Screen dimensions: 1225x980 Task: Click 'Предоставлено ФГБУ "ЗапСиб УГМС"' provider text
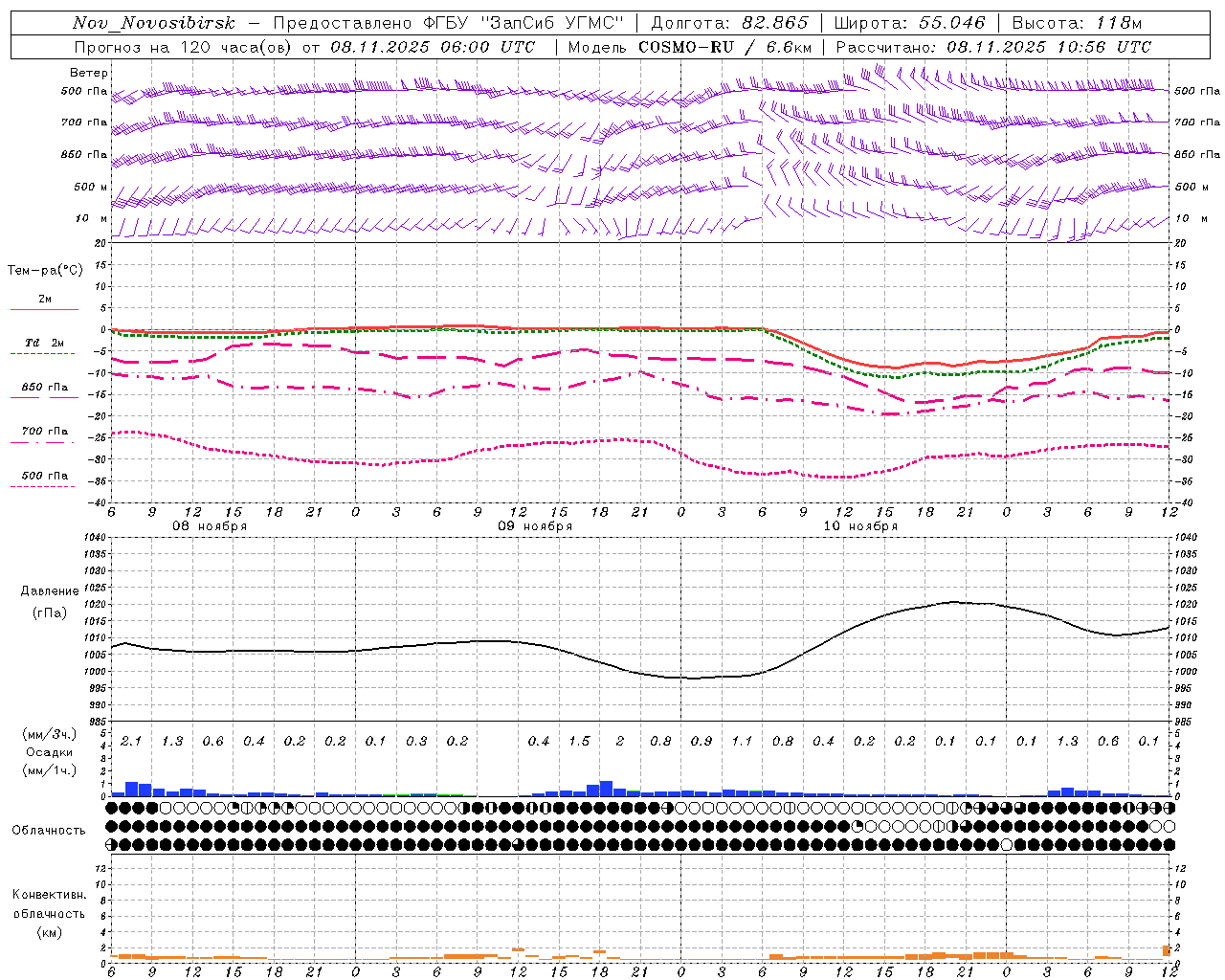448,23
